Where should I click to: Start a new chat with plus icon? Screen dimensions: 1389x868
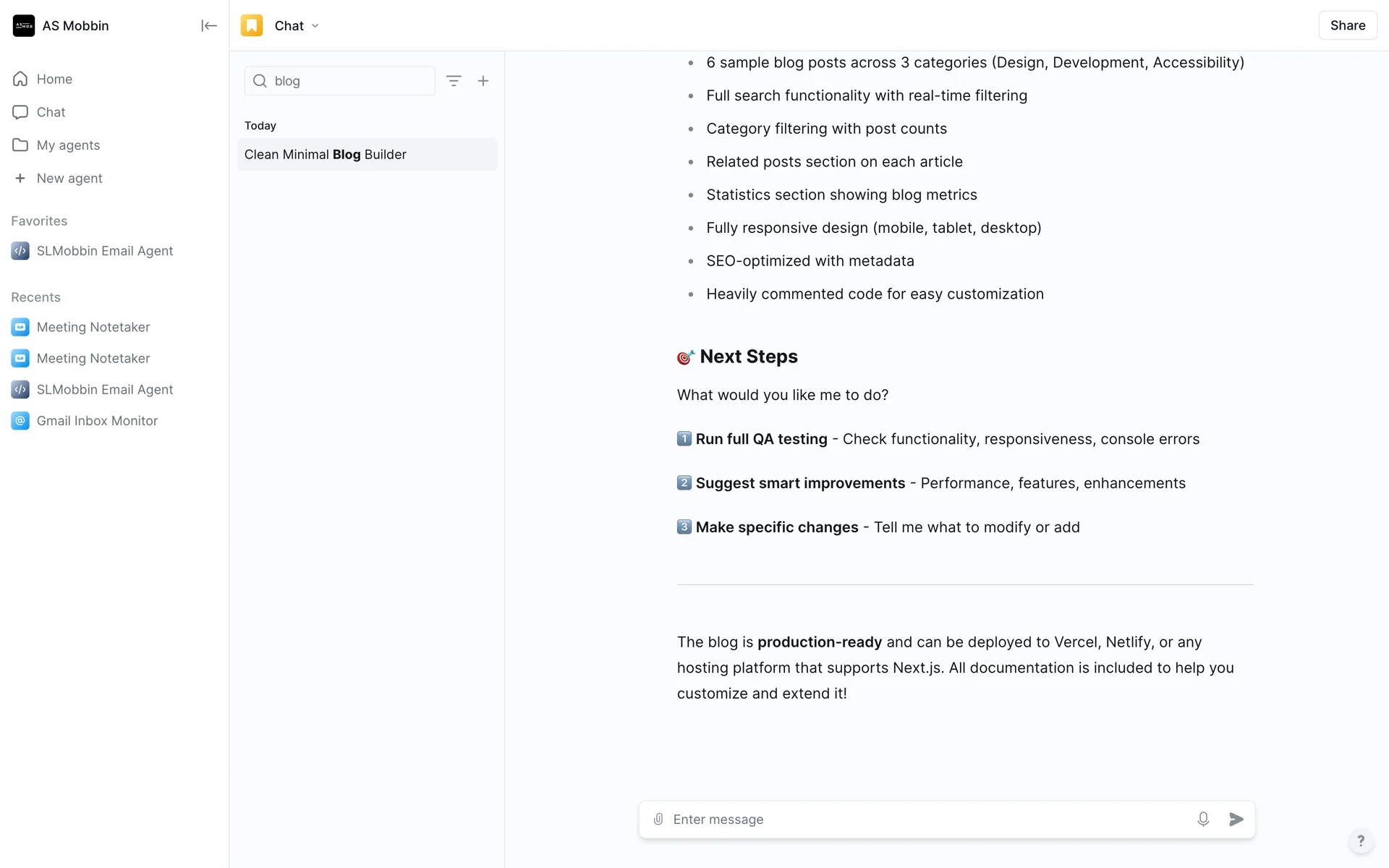click(483, 81)
